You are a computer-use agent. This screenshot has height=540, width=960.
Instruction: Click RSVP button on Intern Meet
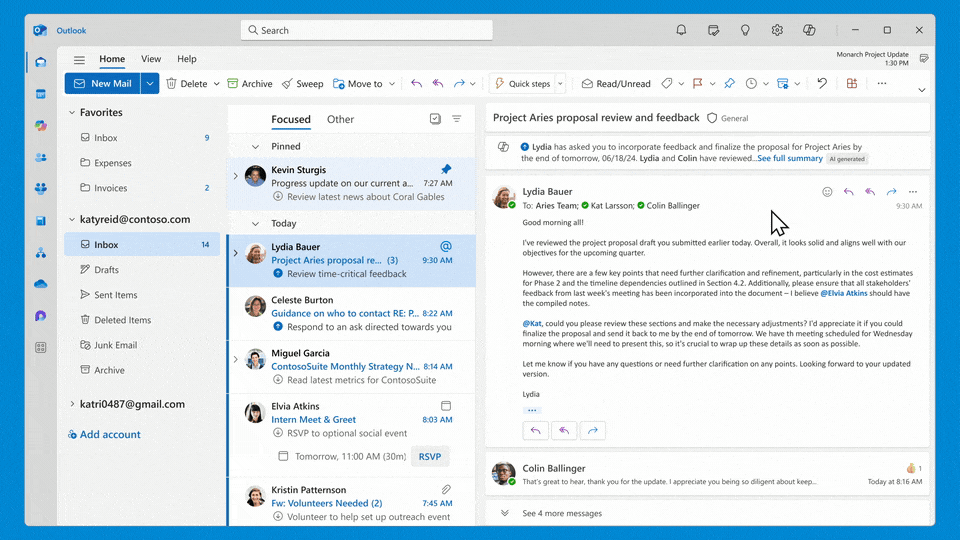430,456
